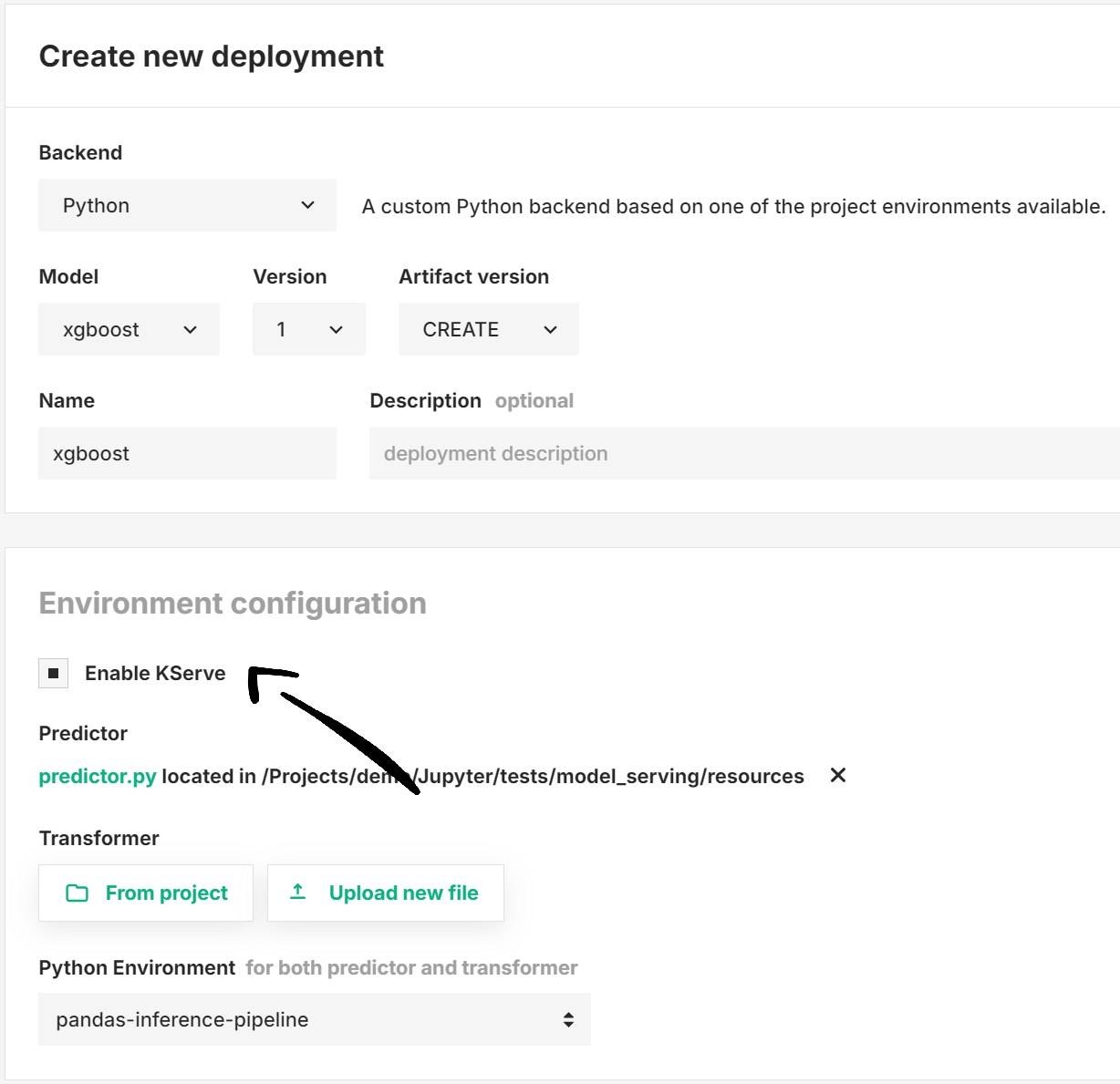
Task: Click the chevron icon on Artifact version
Action: (550, 329)
